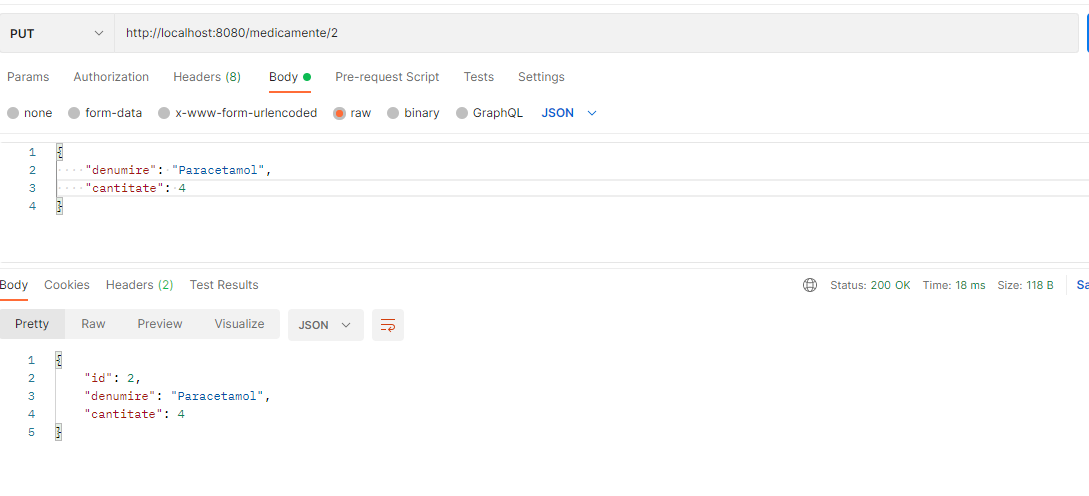Open the Tests tab
The height and width of the screenshot is (496, 1089).
[x=479, y=77]
